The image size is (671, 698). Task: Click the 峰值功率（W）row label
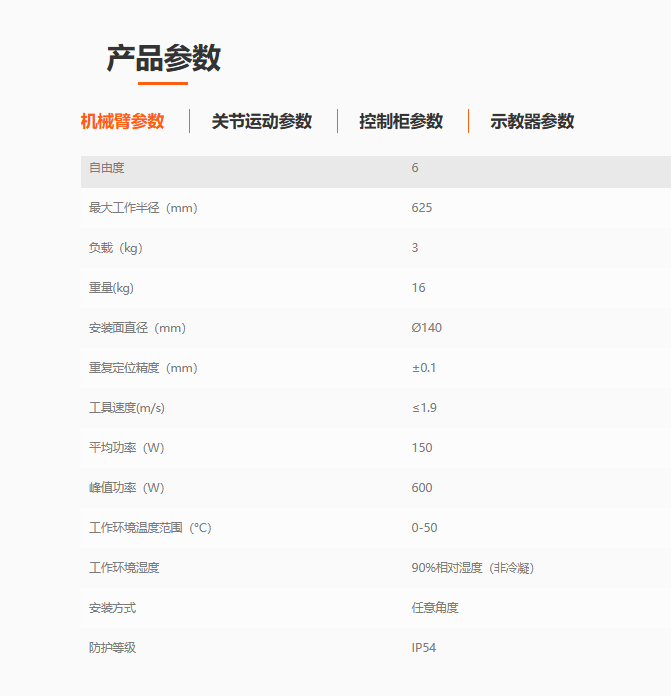click(x=126, y=488)
